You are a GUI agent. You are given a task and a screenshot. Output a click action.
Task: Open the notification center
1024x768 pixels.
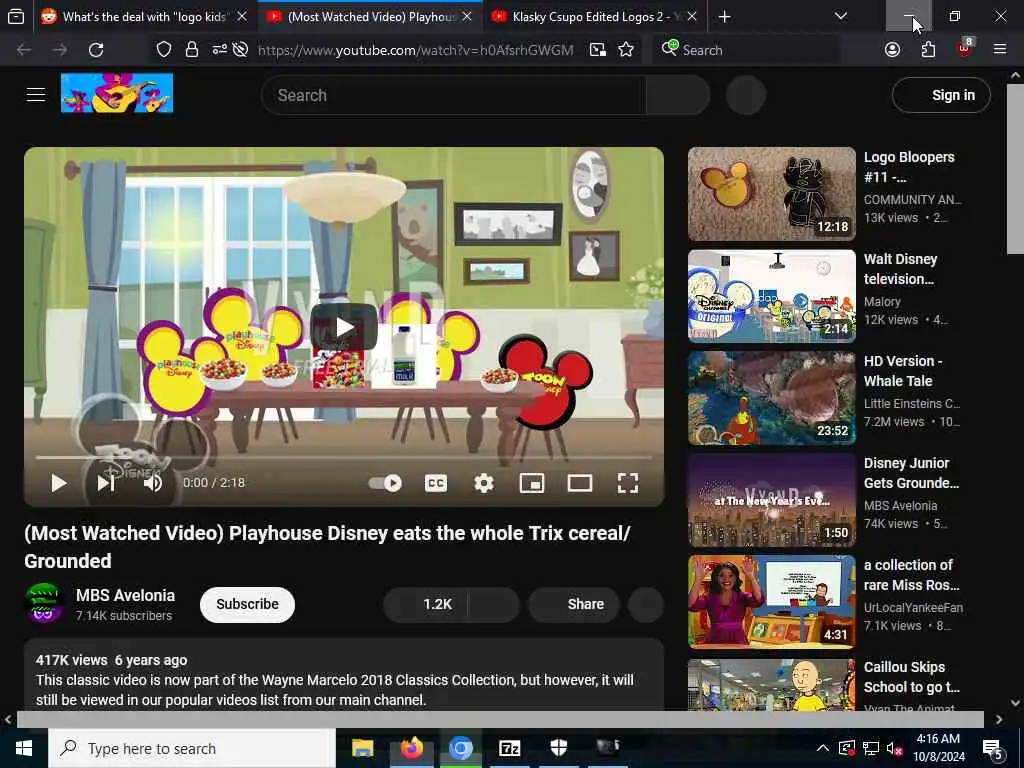[x=993, y=748]
